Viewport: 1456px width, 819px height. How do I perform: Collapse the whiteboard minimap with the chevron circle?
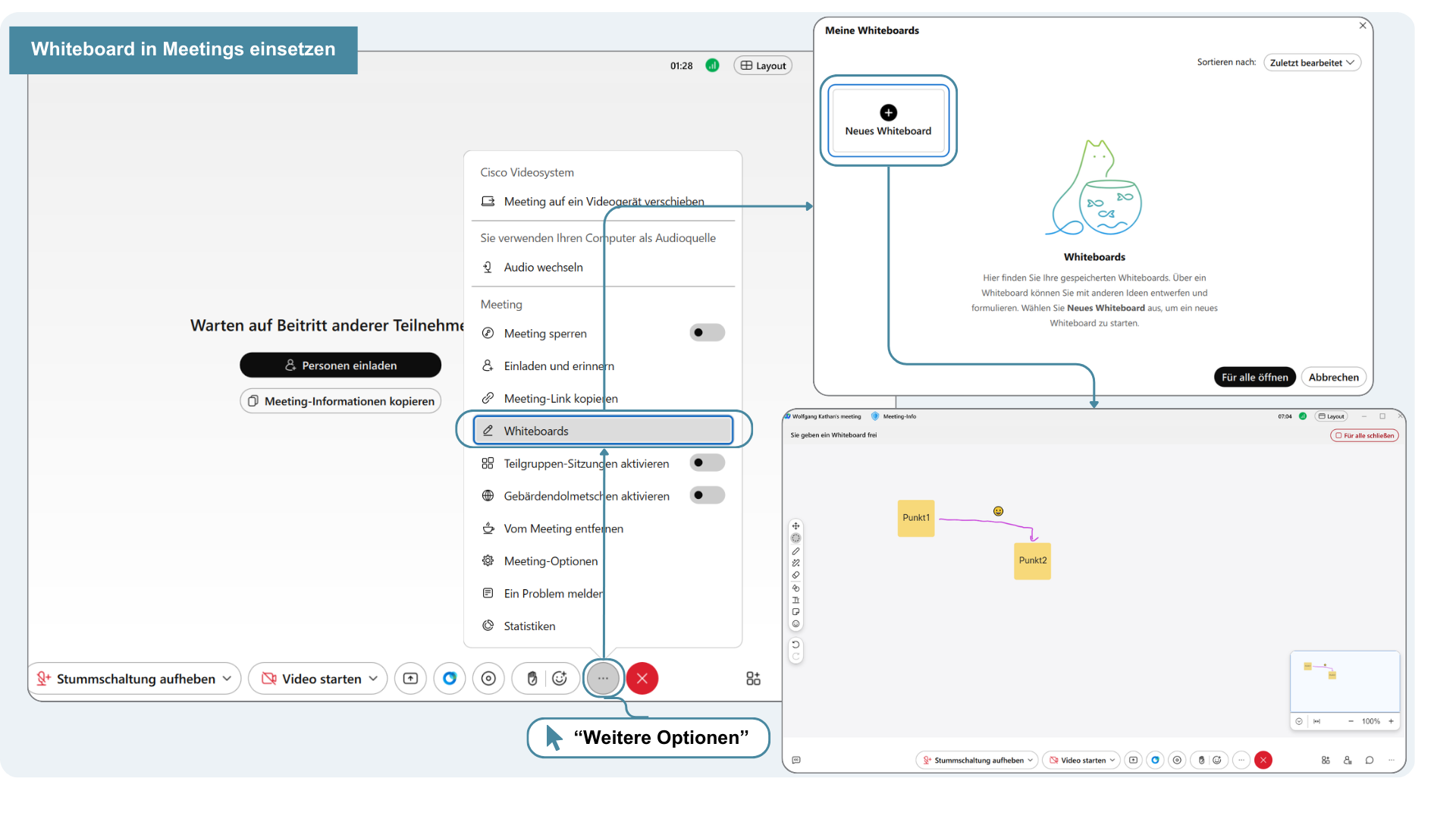point(1299,721)
